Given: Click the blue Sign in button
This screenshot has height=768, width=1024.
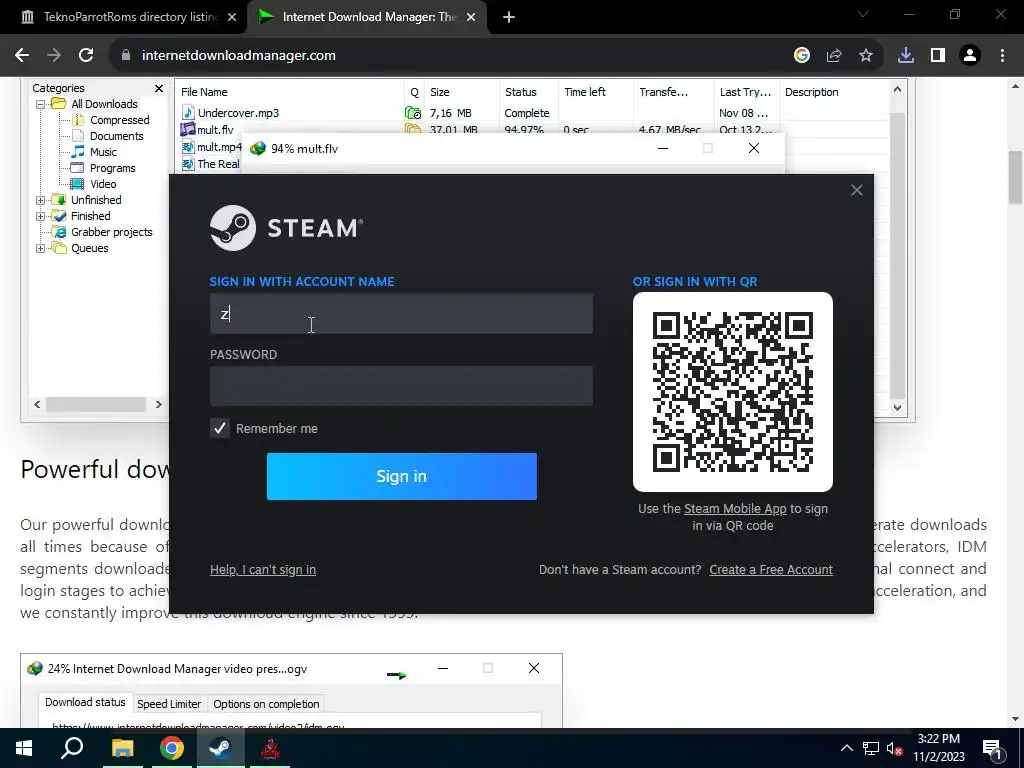Looking at the screenshot, I should [402, 476].
